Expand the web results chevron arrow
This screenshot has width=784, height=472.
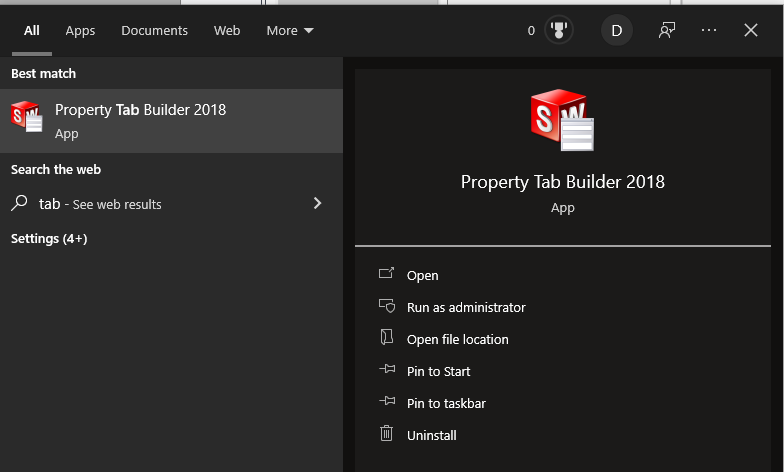pos(317,203)
